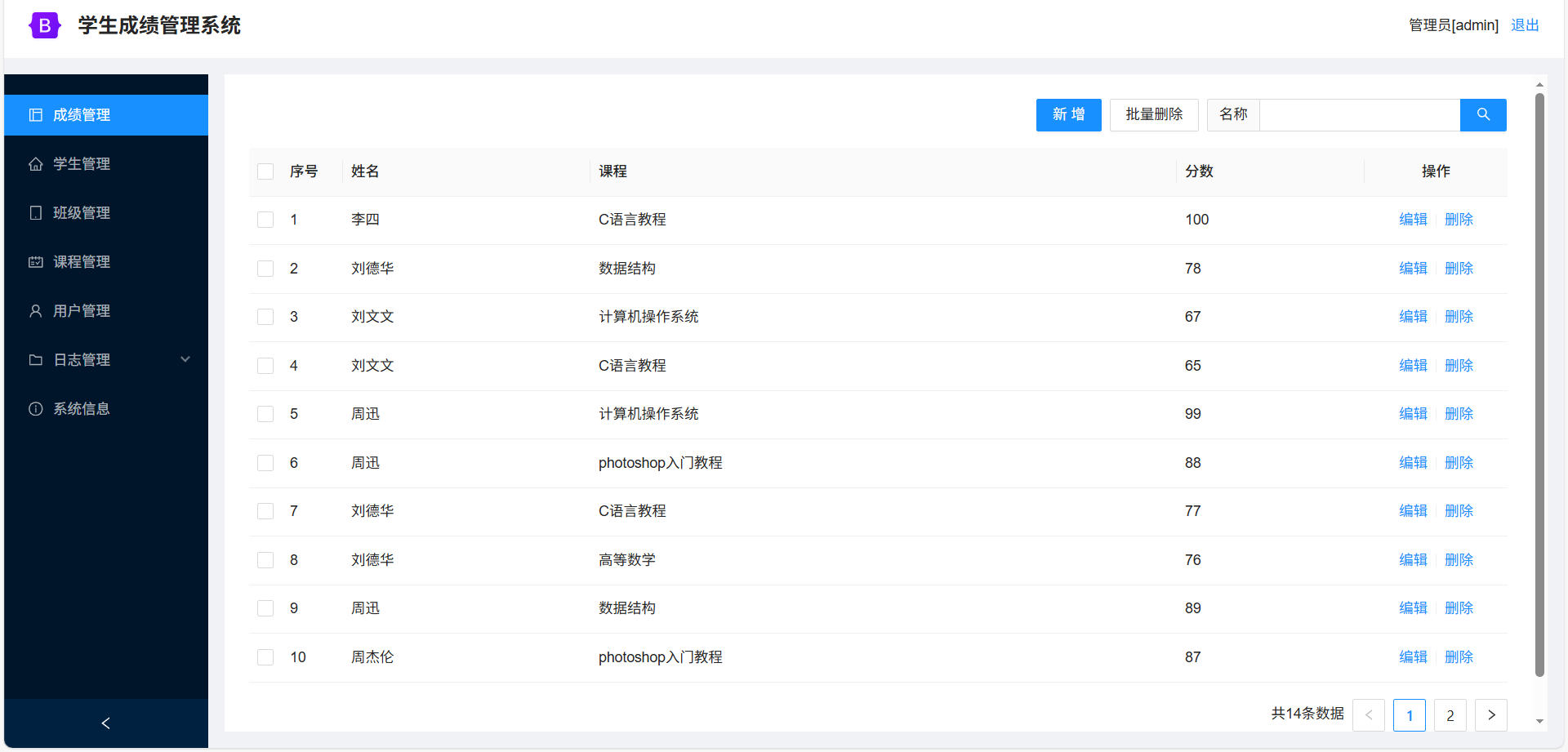Edit the row 5 score 99 record

pos(1413,414)
